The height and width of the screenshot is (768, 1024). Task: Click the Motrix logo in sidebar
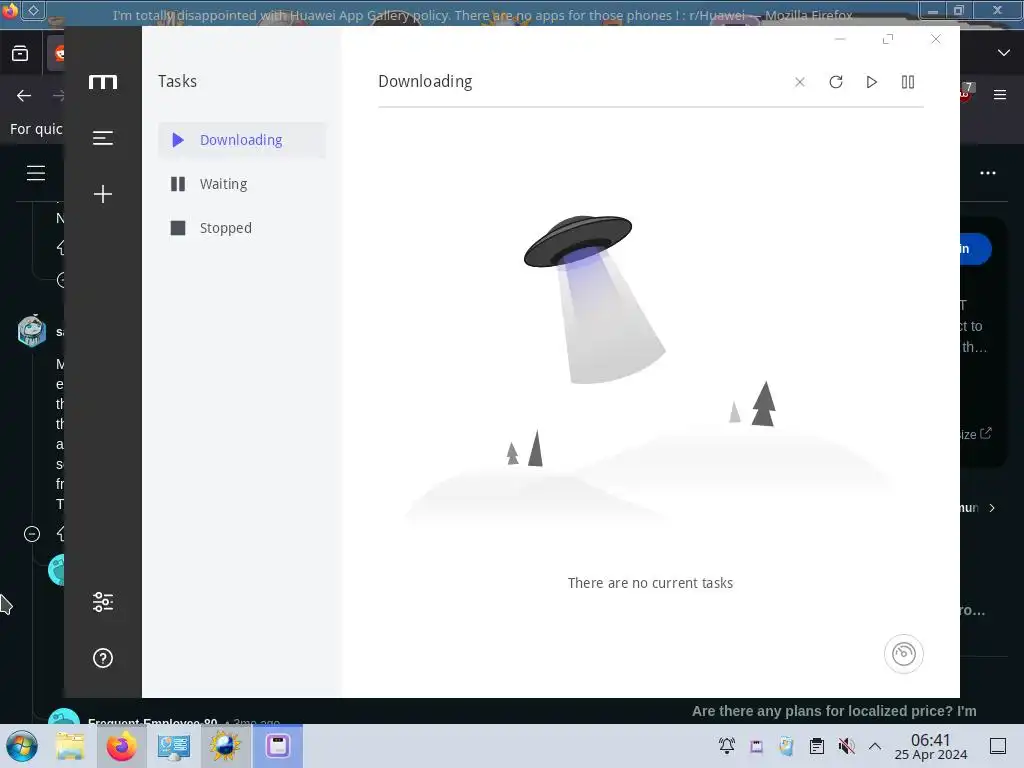click(103, 82)
